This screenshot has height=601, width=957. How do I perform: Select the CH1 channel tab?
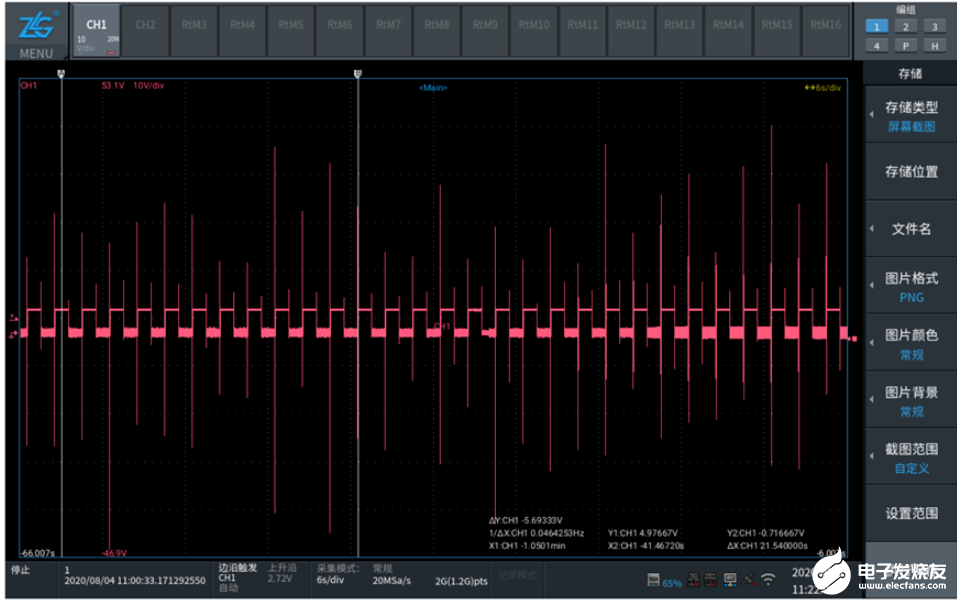96,32
